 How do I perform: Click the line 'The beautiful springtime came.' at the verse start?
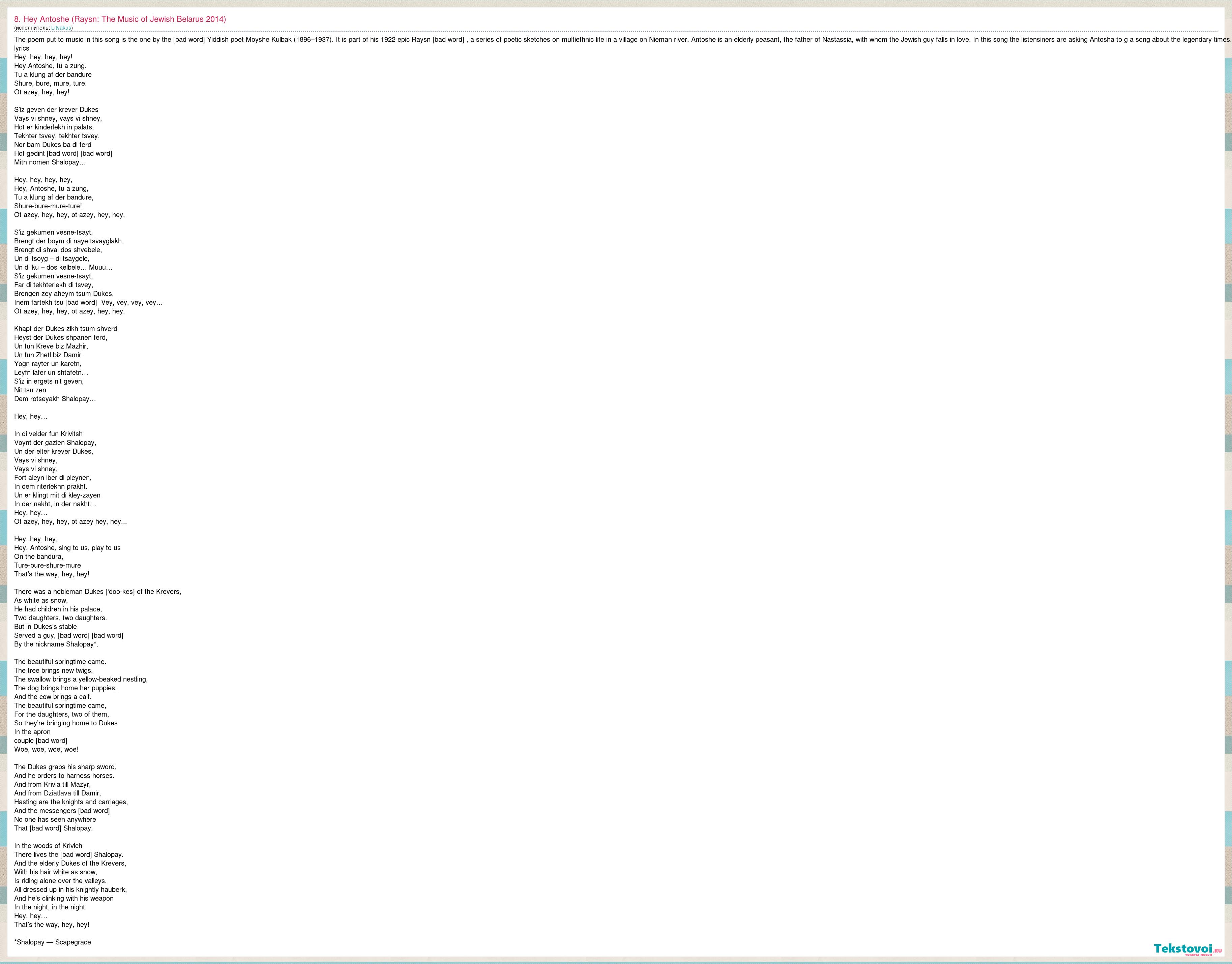point(60,662)
